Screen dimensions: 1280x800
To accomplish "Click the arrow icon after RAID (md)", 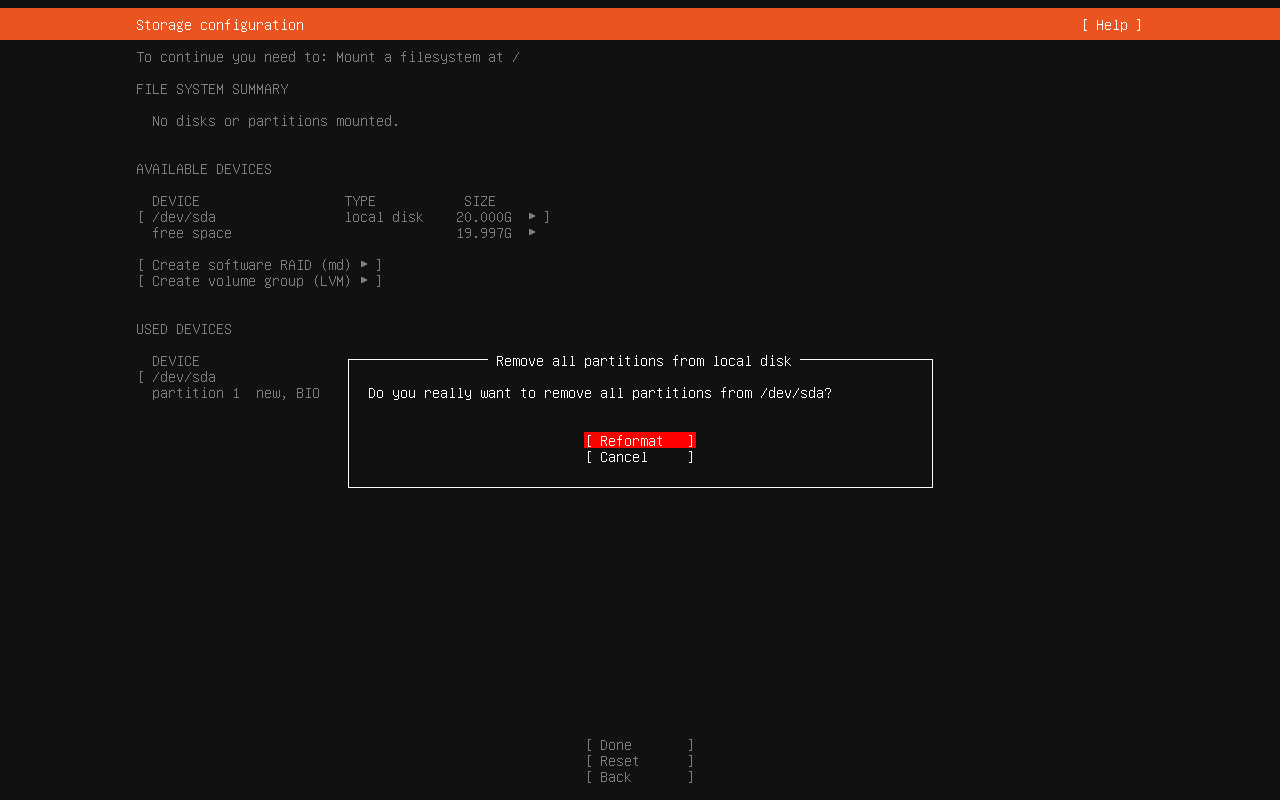I will pos(364,264).
